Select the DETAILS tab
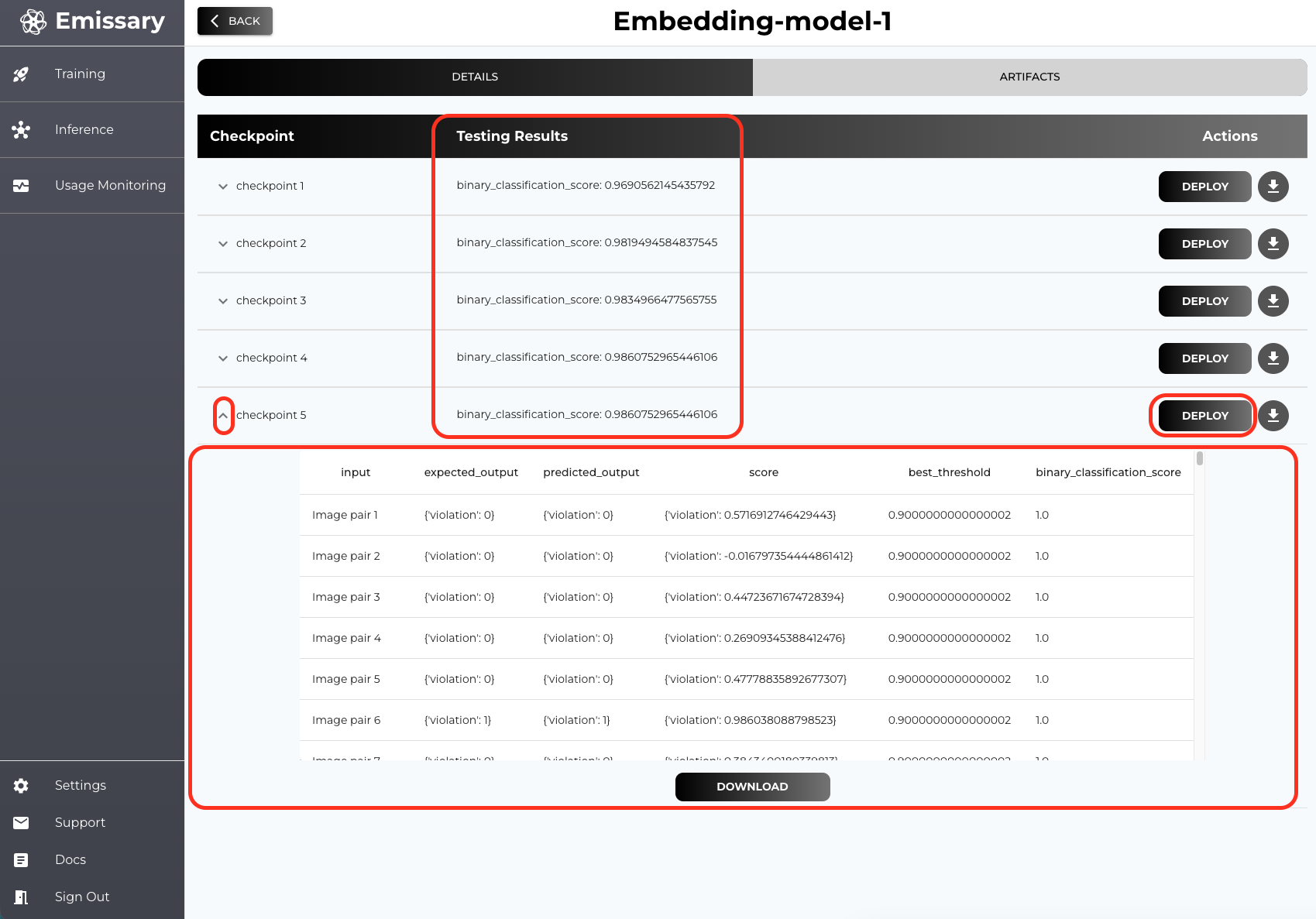The height and width of the screenshot is (919, 1316). coord(475,77)
